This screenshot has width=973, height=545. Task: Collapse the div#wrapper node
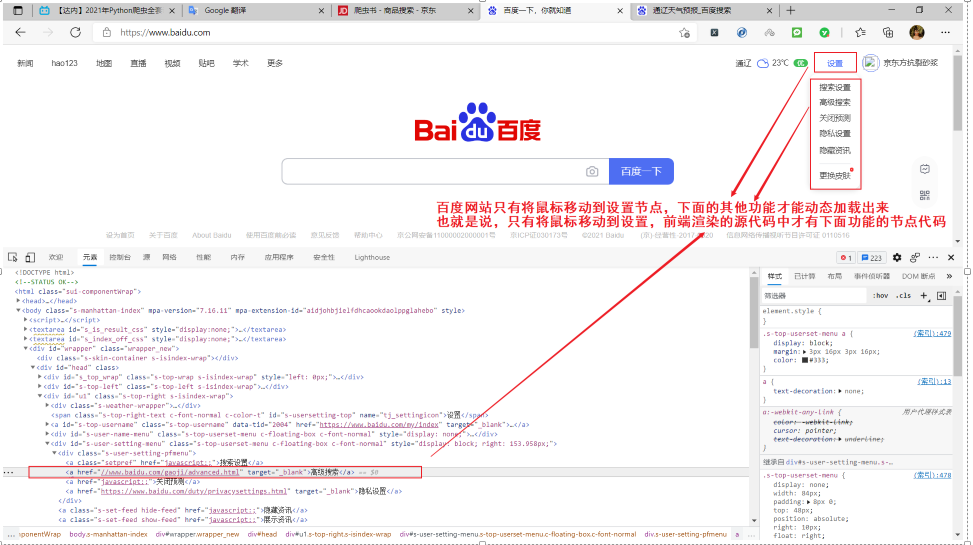click(x=25, y=348)
